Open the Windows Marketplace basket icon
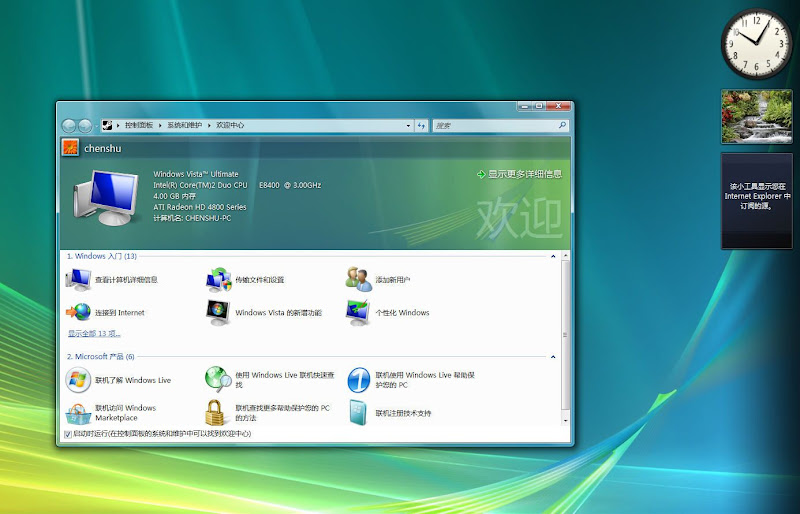Screen dimensions: 800x514 pos(78,413)
